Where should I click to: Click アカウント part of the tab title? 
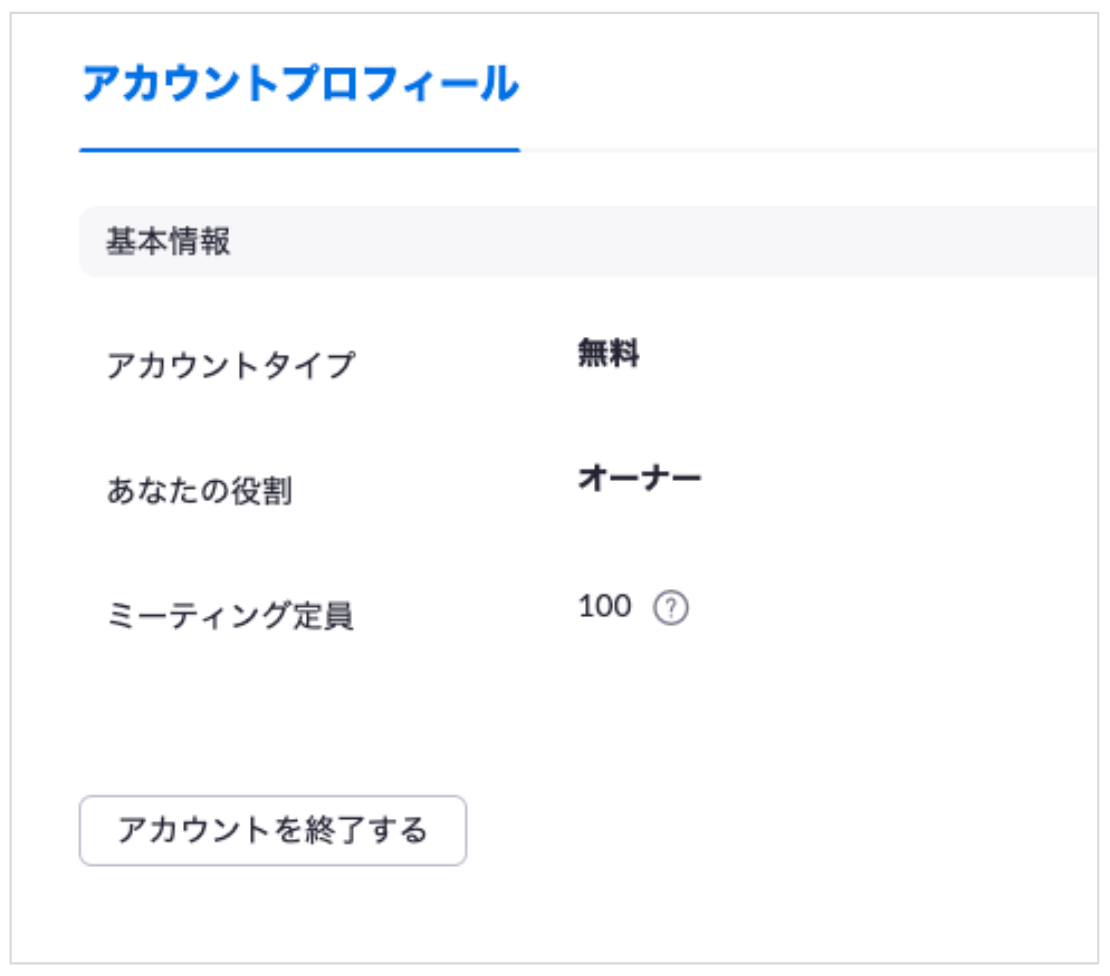point(181,84)
